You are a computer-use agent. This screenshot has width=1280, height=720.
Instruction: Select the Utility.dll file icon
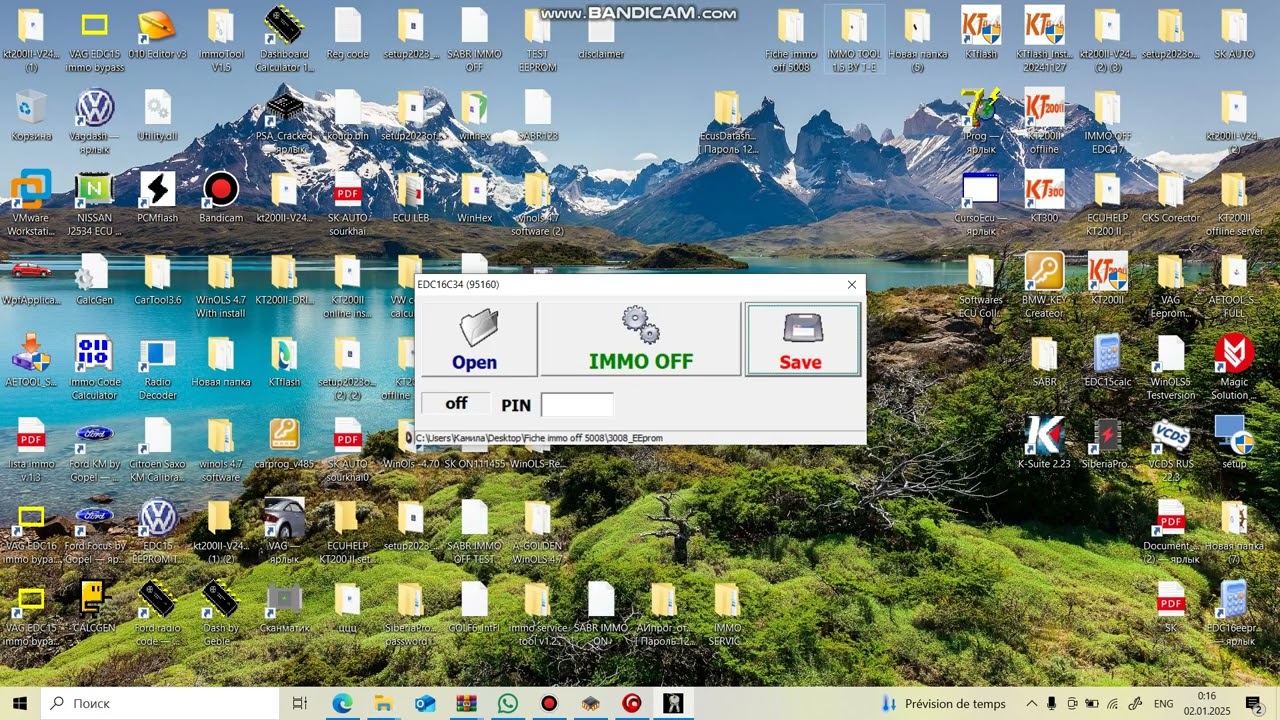click(x=157, y=116)
